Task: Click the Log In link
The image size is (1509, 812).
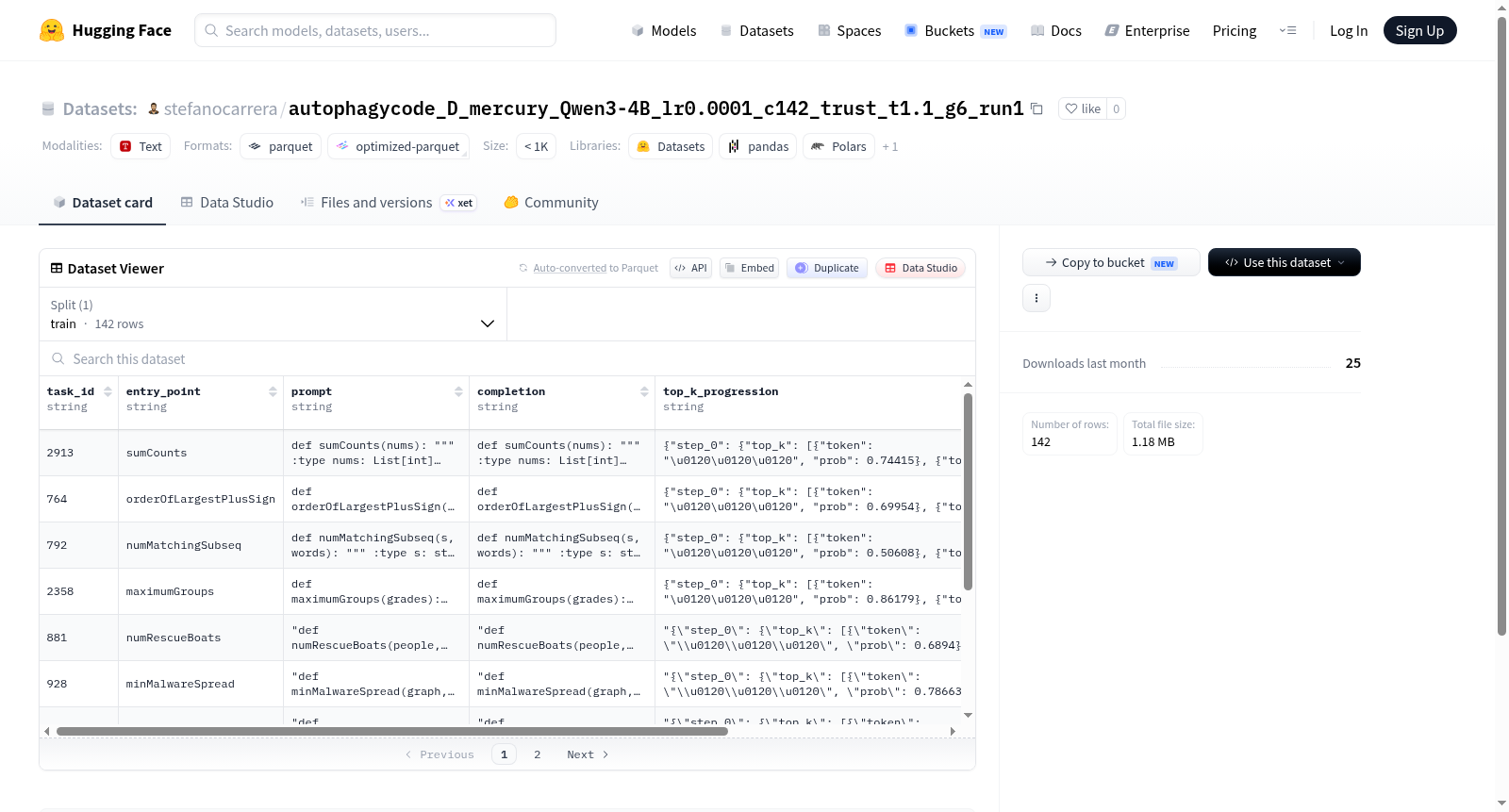Action: tap(1349, 30)
